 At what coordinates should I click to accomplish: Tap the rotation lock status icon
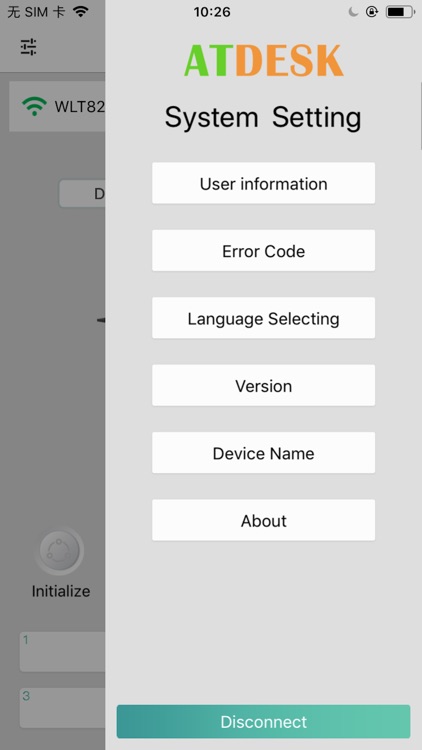click(372, 12)
